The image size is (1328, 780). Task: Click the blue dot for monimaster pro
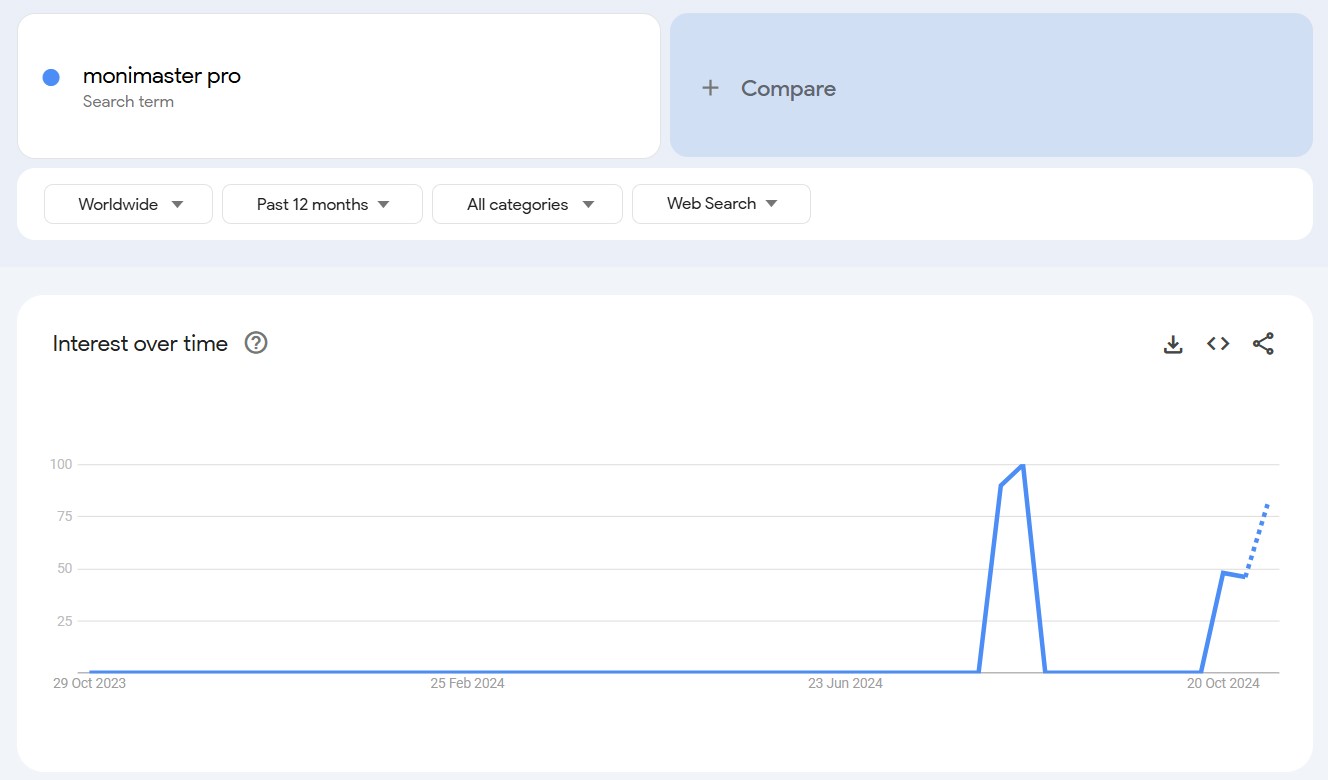click(x=51, y=77)
